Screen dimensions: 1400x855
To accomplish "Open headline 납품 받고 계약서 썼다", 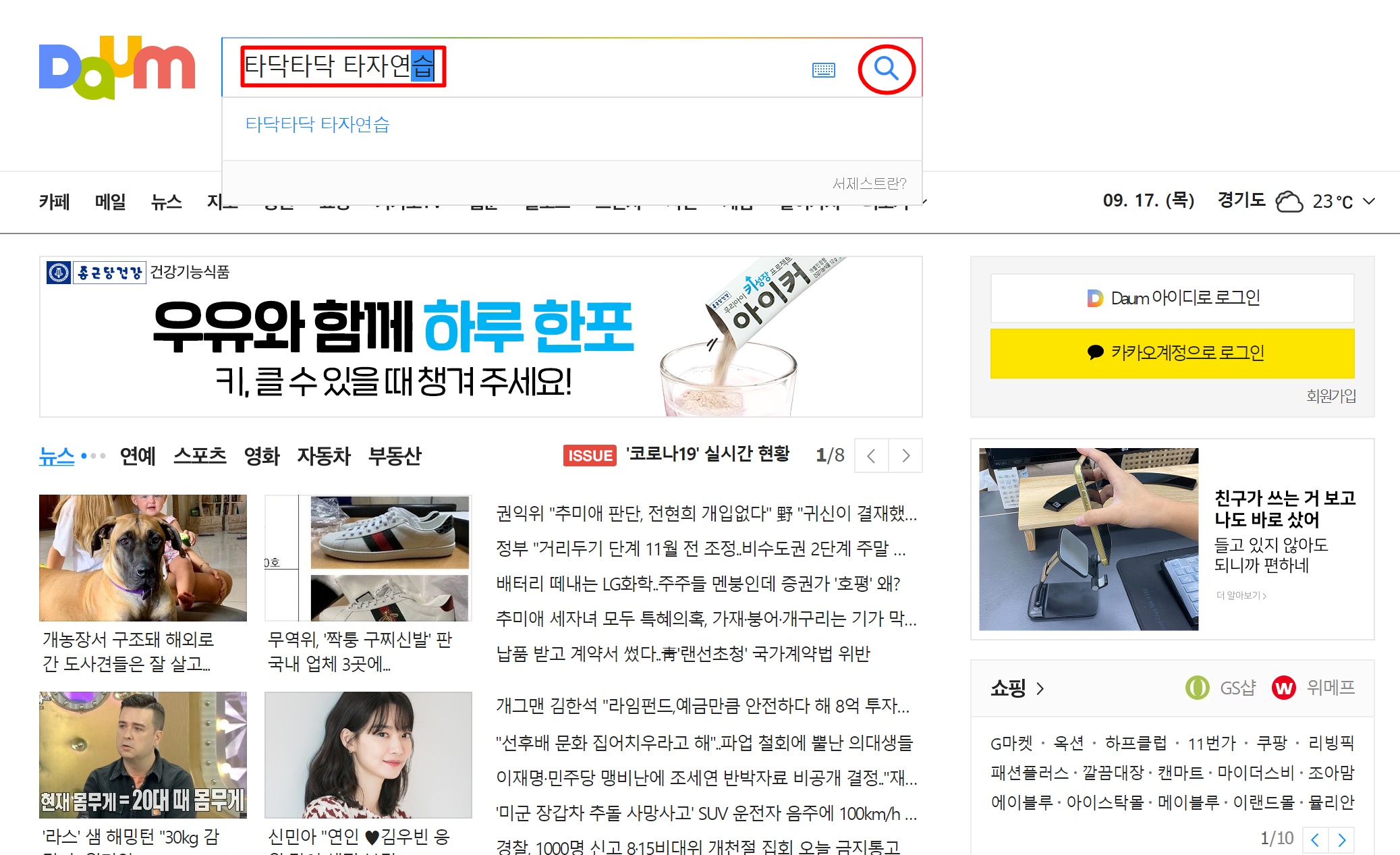I will coord(683,654).
